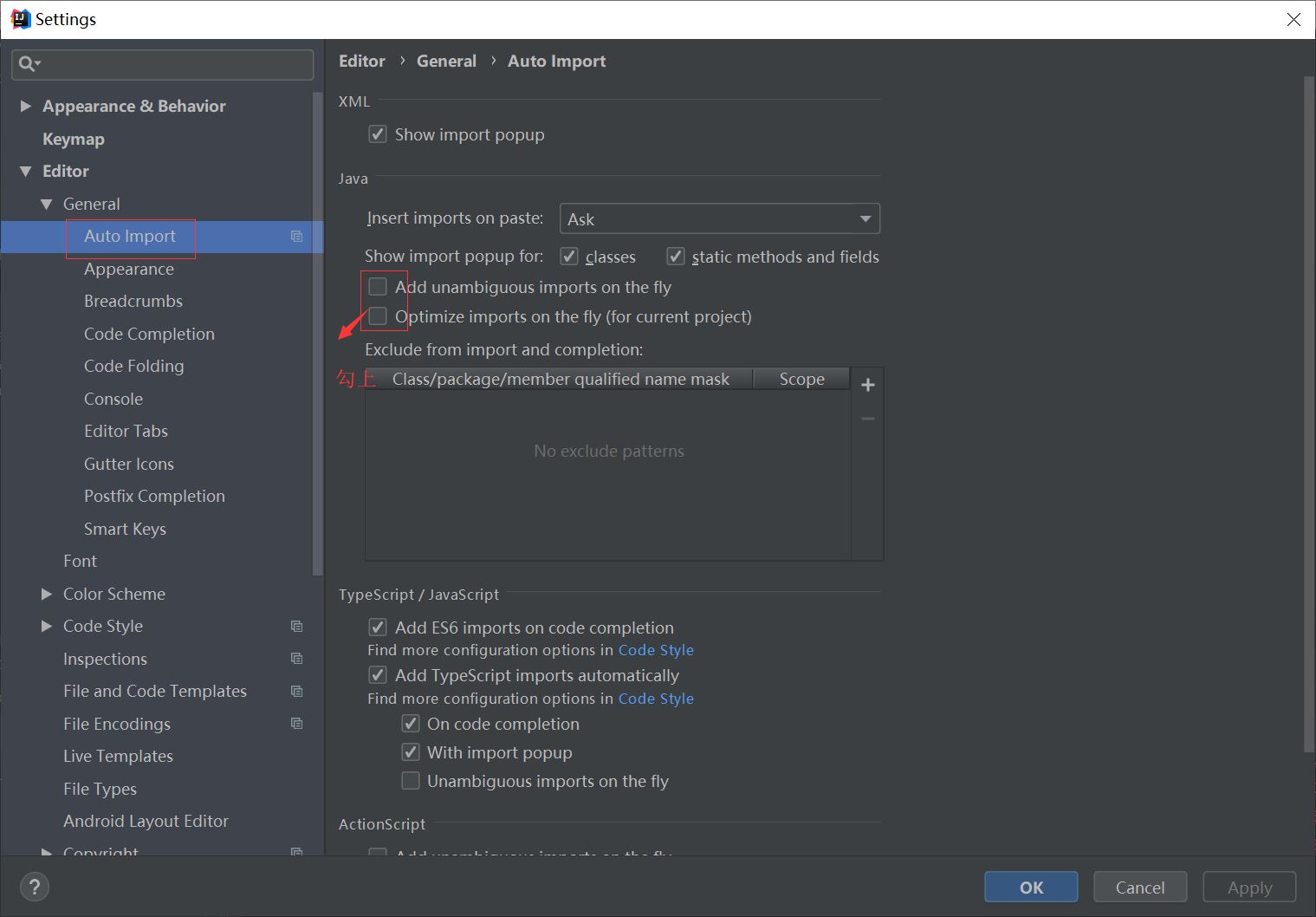Viewport: 1316px width, 917px height.
Task: Collapse the General tree node
Action: tap(47, 205)
